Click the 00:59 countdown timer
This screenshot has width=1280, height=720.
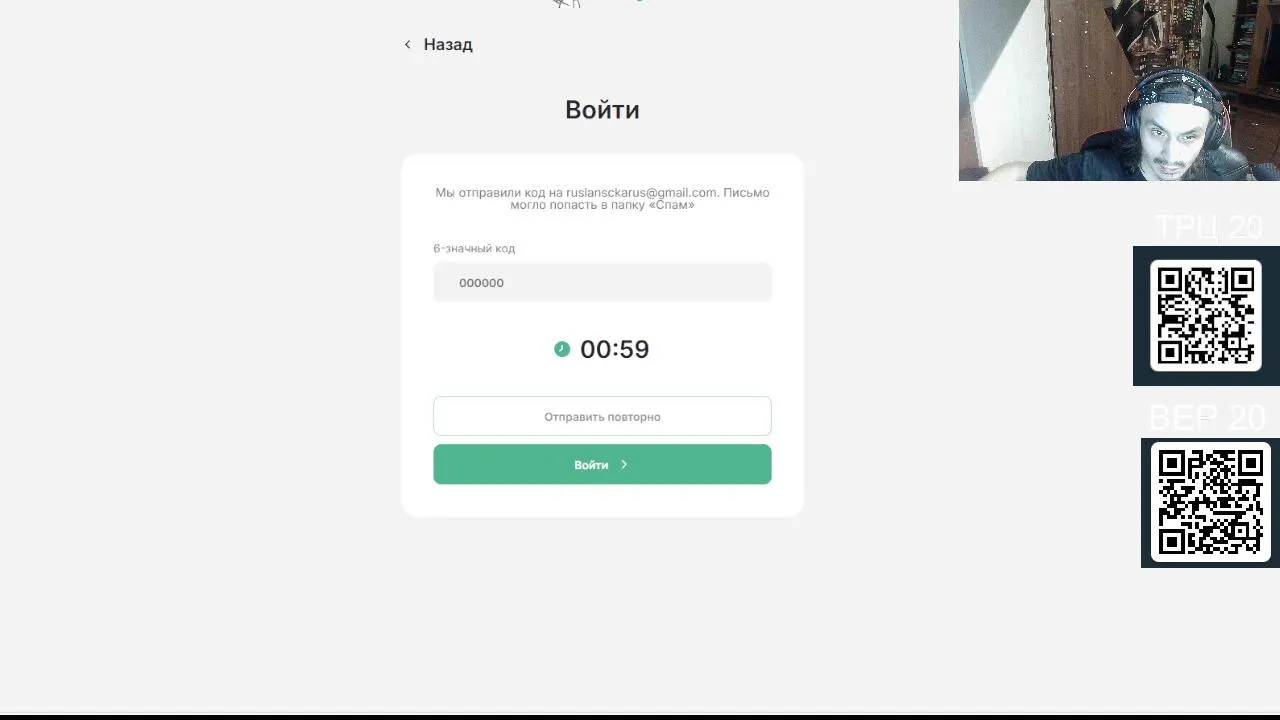pos(614,349)
